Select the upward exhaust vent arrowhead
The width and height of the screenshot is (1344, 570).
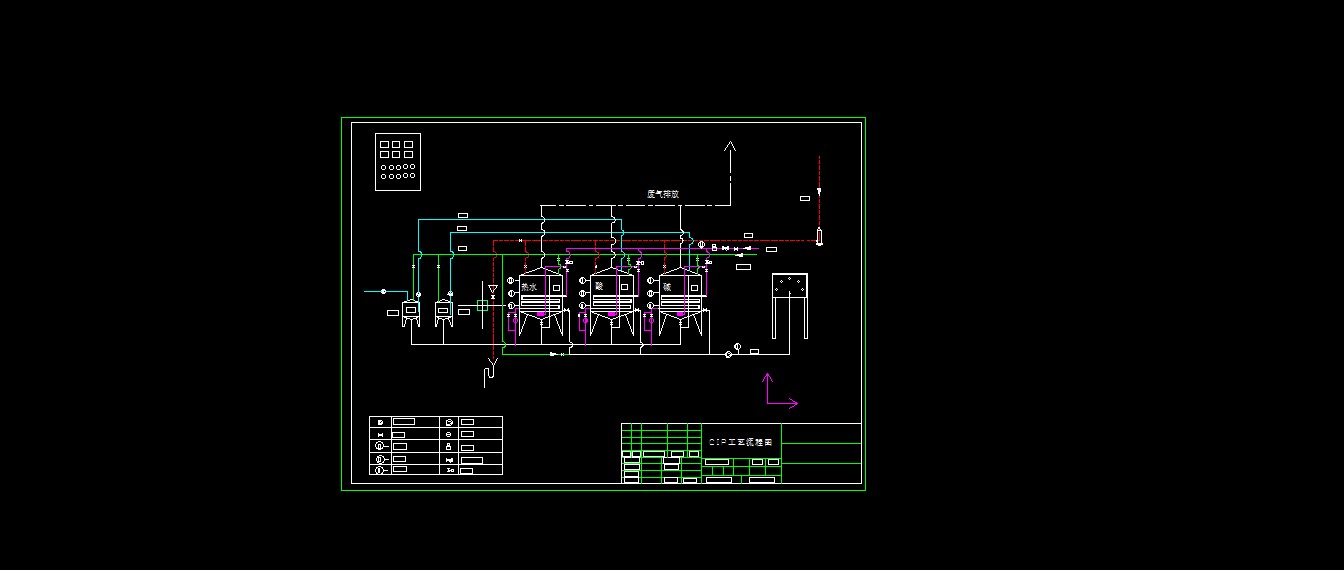730,147
